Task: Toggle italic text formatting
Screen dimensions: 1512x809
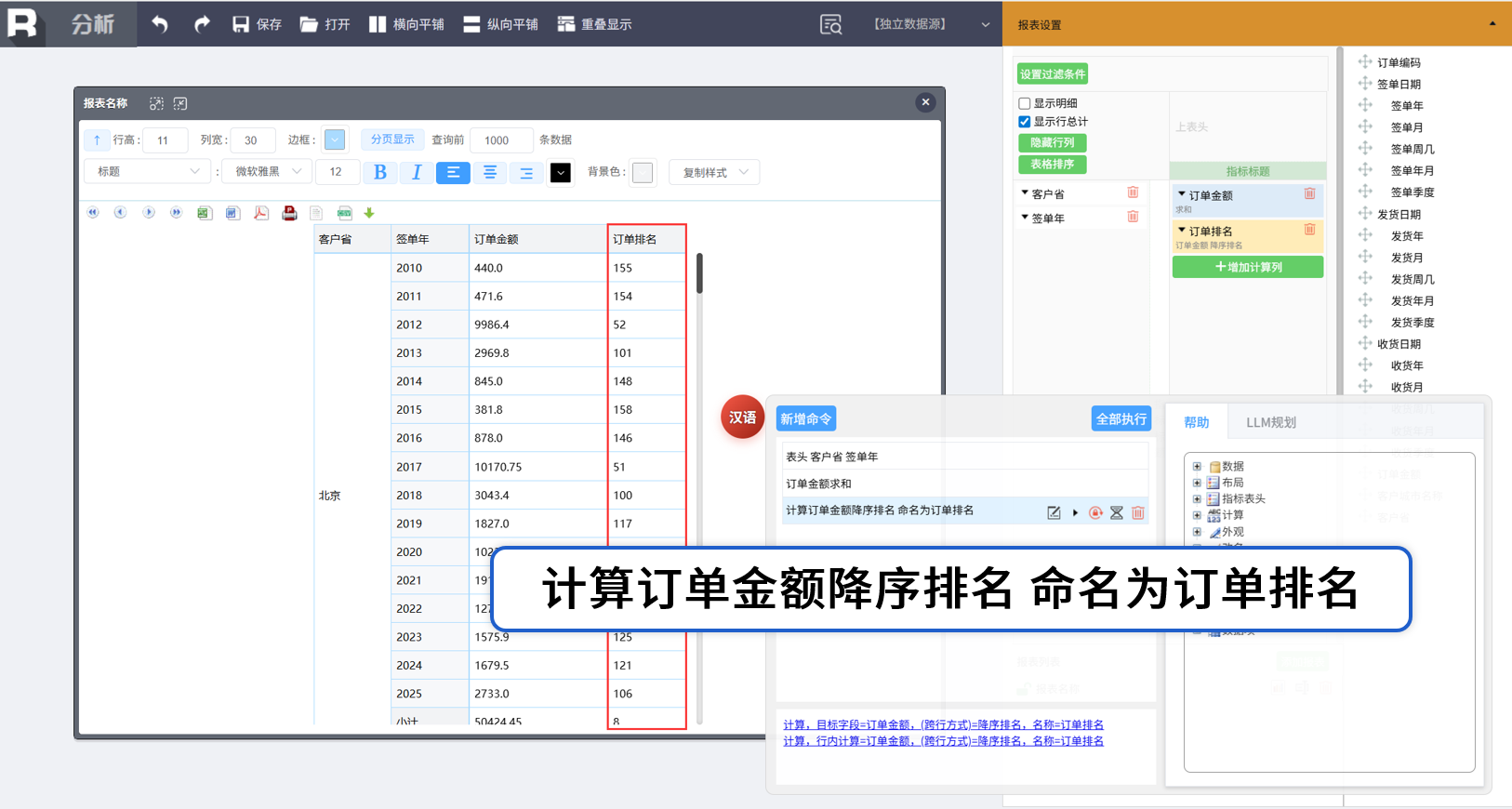Action: click(416, 172)
